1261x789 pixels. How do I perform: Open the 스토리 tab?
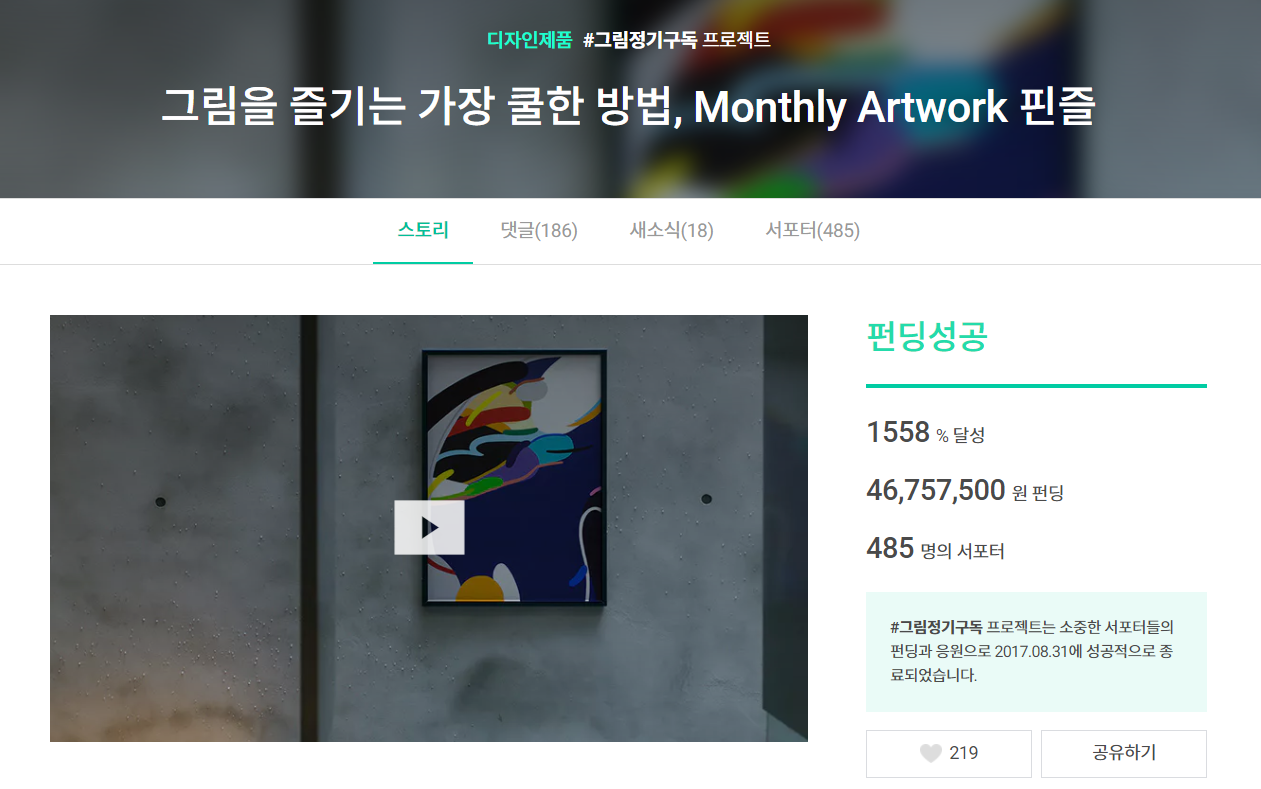tap(423, 231)
